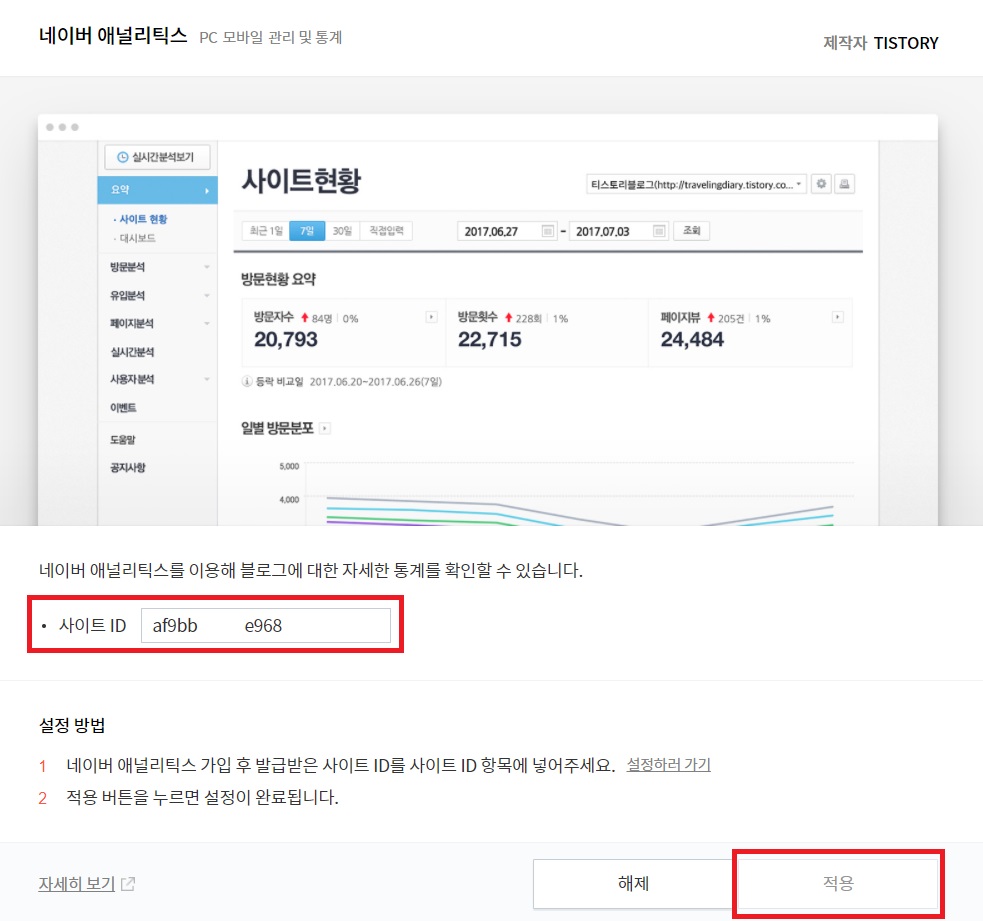The height and width of the screenshot is (921, 983).
Task: Focus the 사이트 ID input field
Action: 266,625
